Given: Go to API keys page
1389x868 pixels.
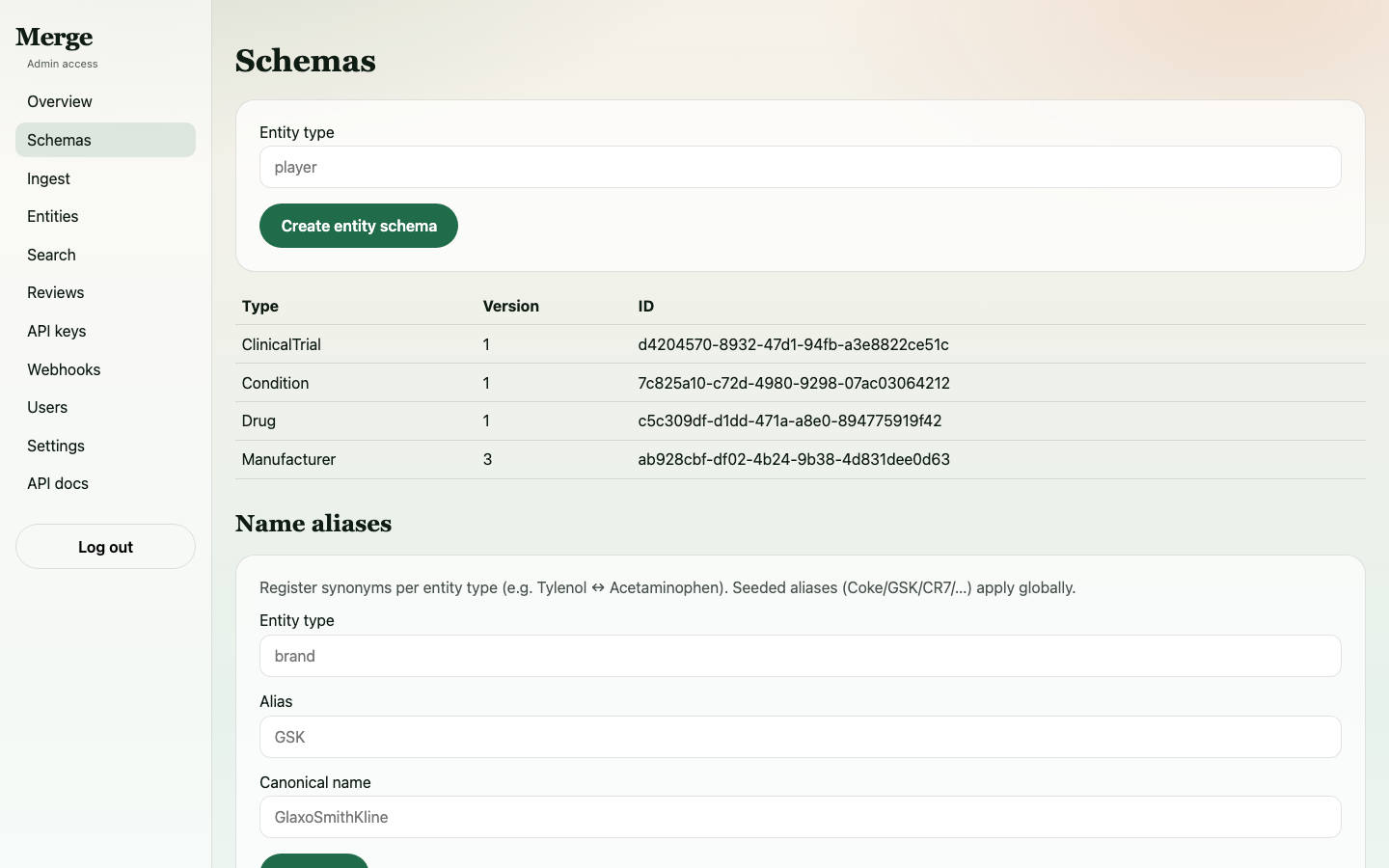Looking at the screenshot, I should 105,331.
